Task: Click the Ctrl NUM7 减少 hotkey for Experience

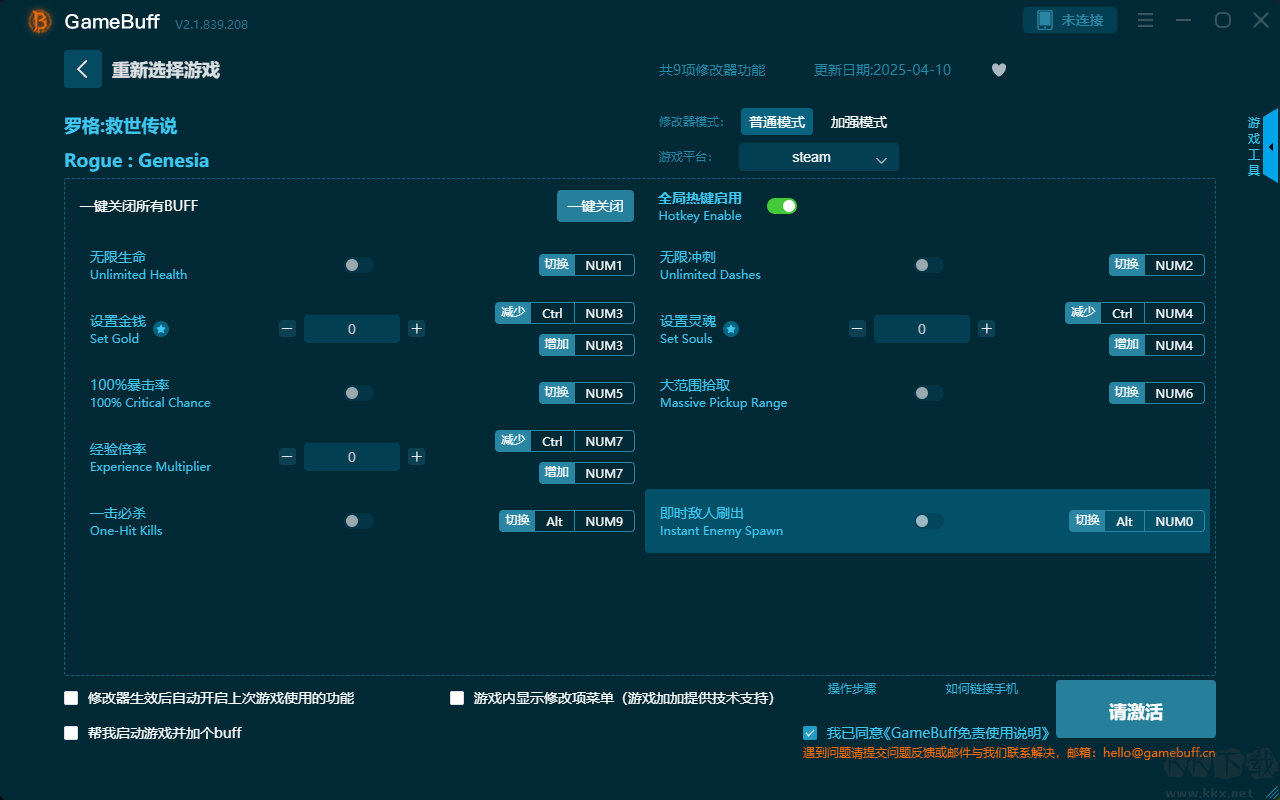Action: tap(565, 441)
